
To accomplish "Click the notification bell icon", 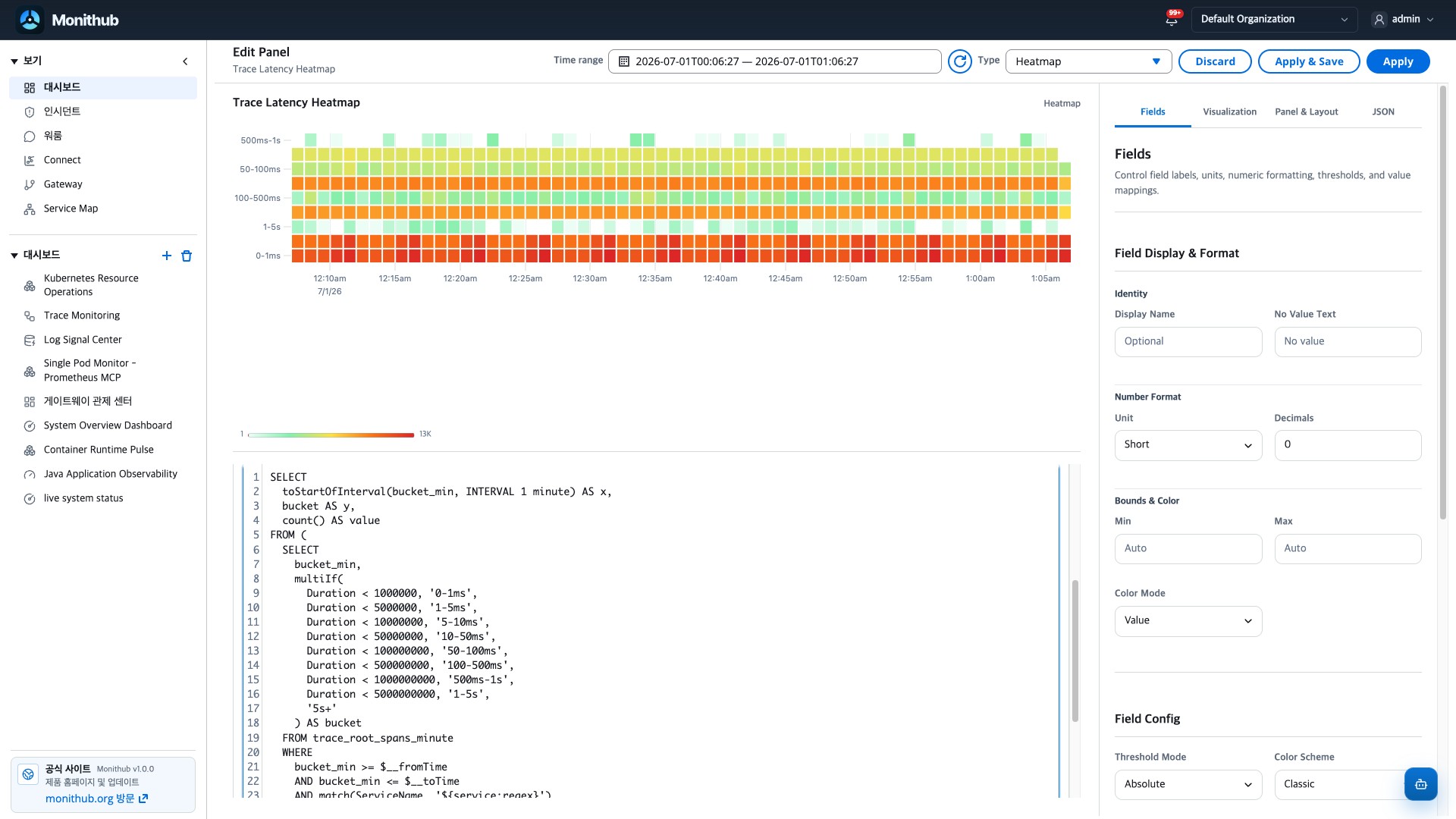I will pyautogui.click(x=1172, y=20).
